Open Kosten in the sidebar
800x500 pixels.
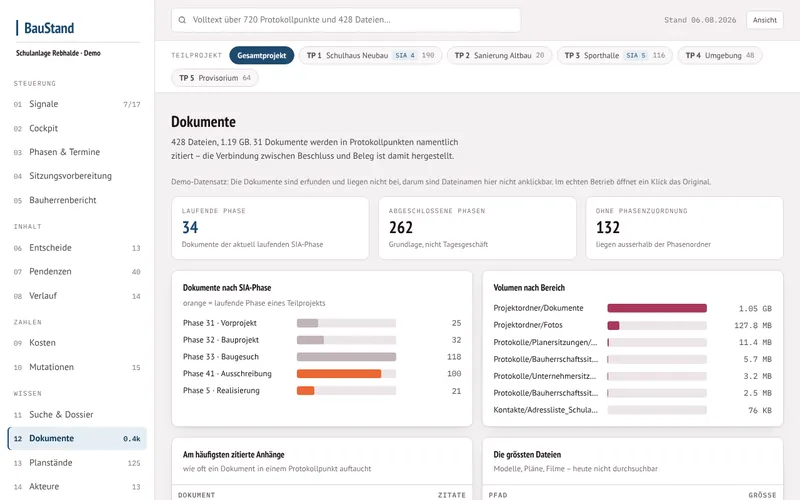[77, 343]
